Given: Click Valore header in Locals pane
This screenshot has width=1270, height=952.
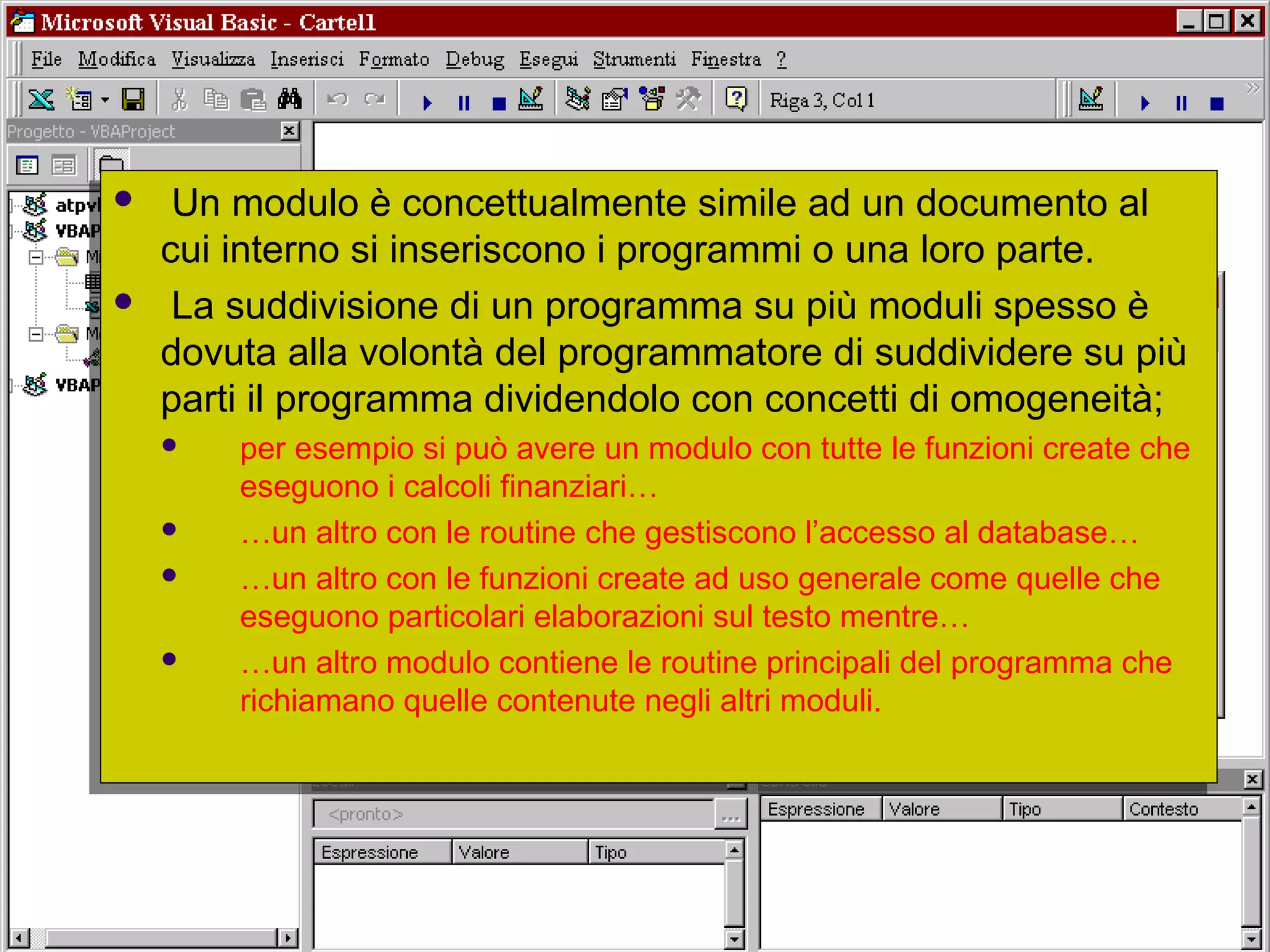Looking at the screenshot, I should pyautogui.click(x=520, y=852).
